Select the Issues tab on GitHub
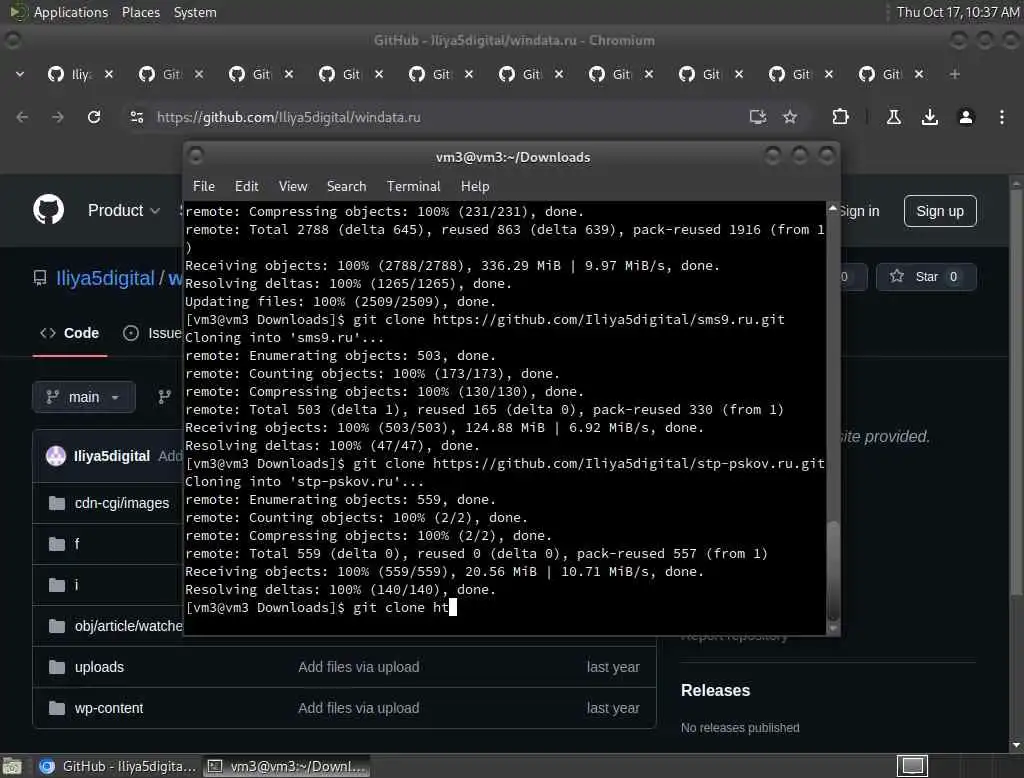The height and width of the screenshot is (778, 1024). click(152, 333)
